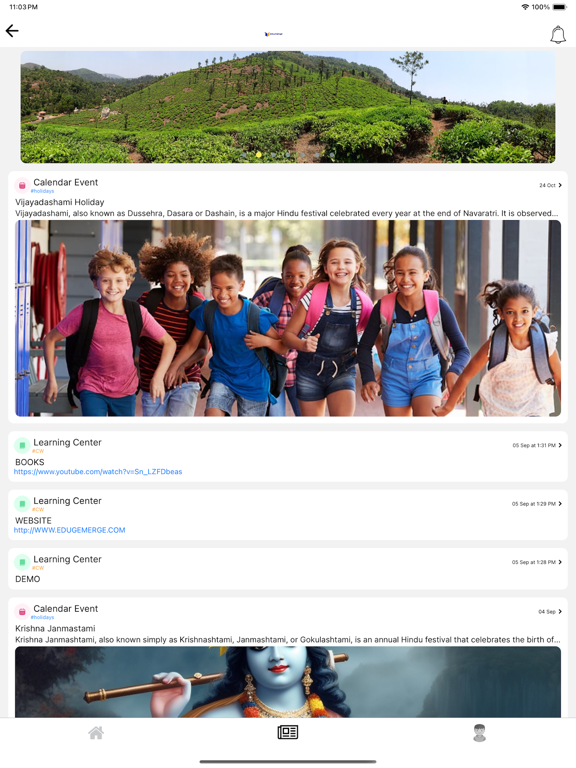Tap the #holidays tag under Krishna Janmastami event
Viewport: 576px width, 768px height.
pyautogui.click(x=43, y=618)
